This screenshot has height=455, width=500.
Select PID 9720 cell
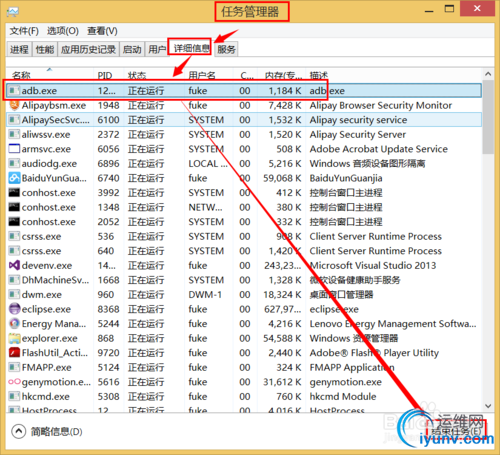click(108, 353)
